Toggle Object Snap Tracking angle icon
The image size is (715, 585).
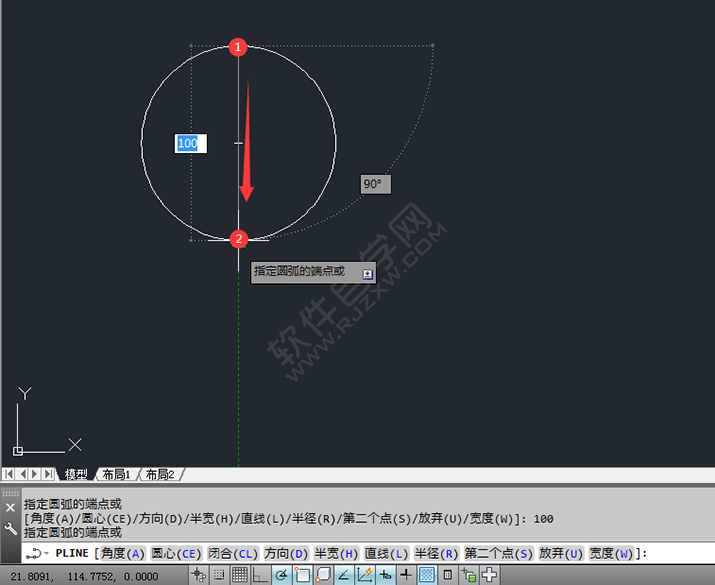(343, 575)
